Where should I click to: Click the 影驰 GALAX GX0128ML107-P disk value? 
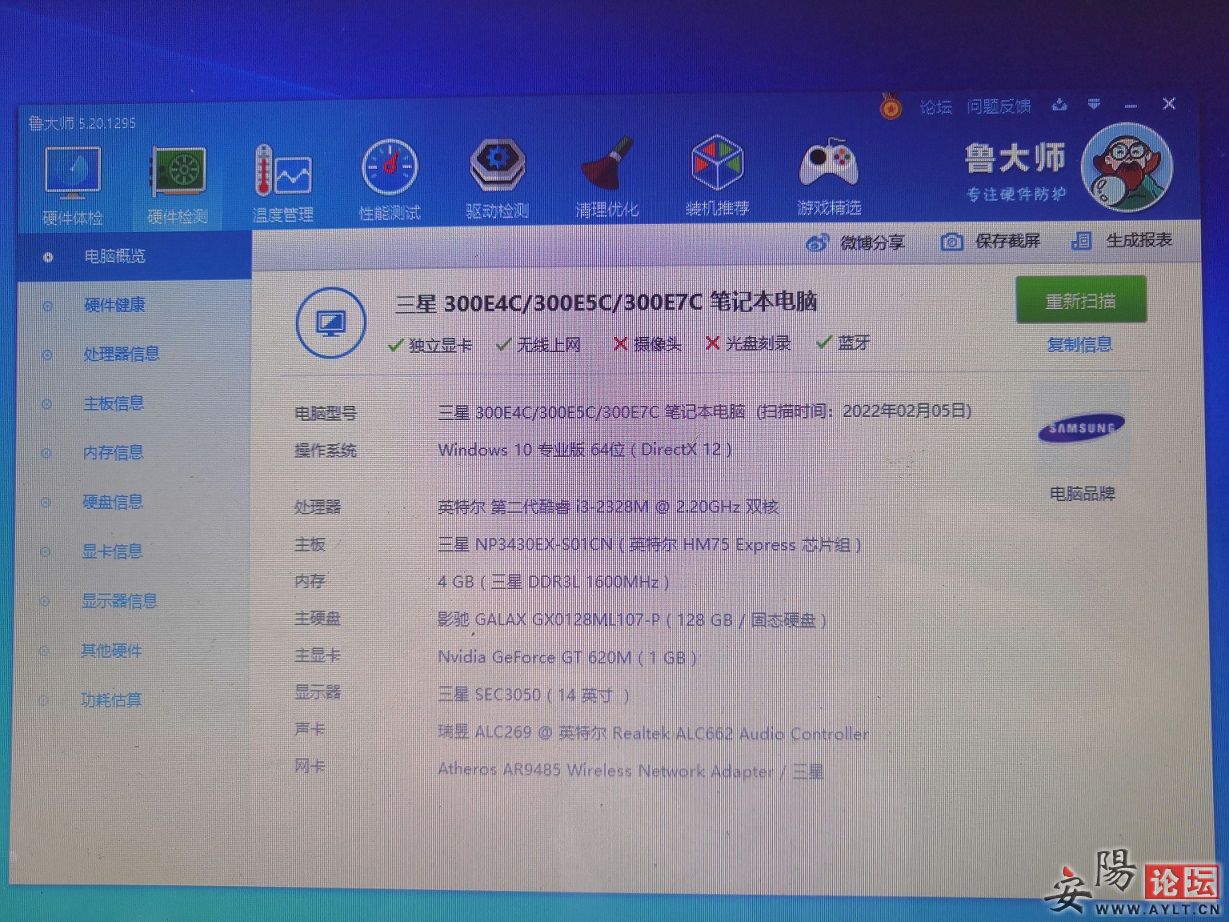tap(633, 620)
